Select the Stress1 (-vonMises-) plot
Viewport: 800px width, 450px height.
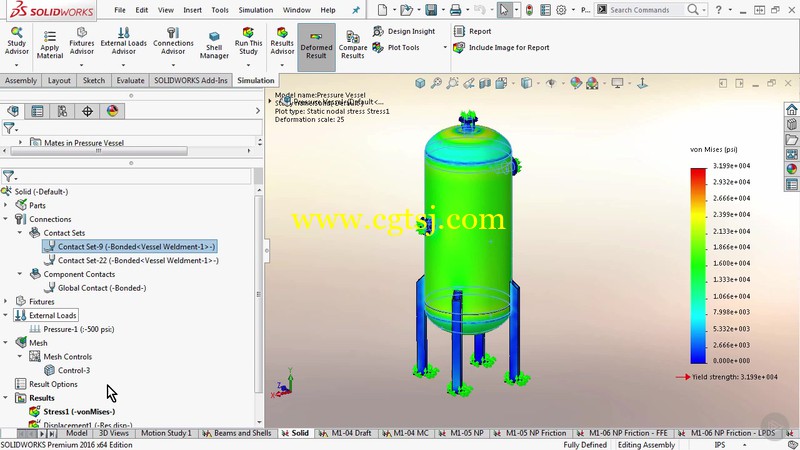(72, 411)
